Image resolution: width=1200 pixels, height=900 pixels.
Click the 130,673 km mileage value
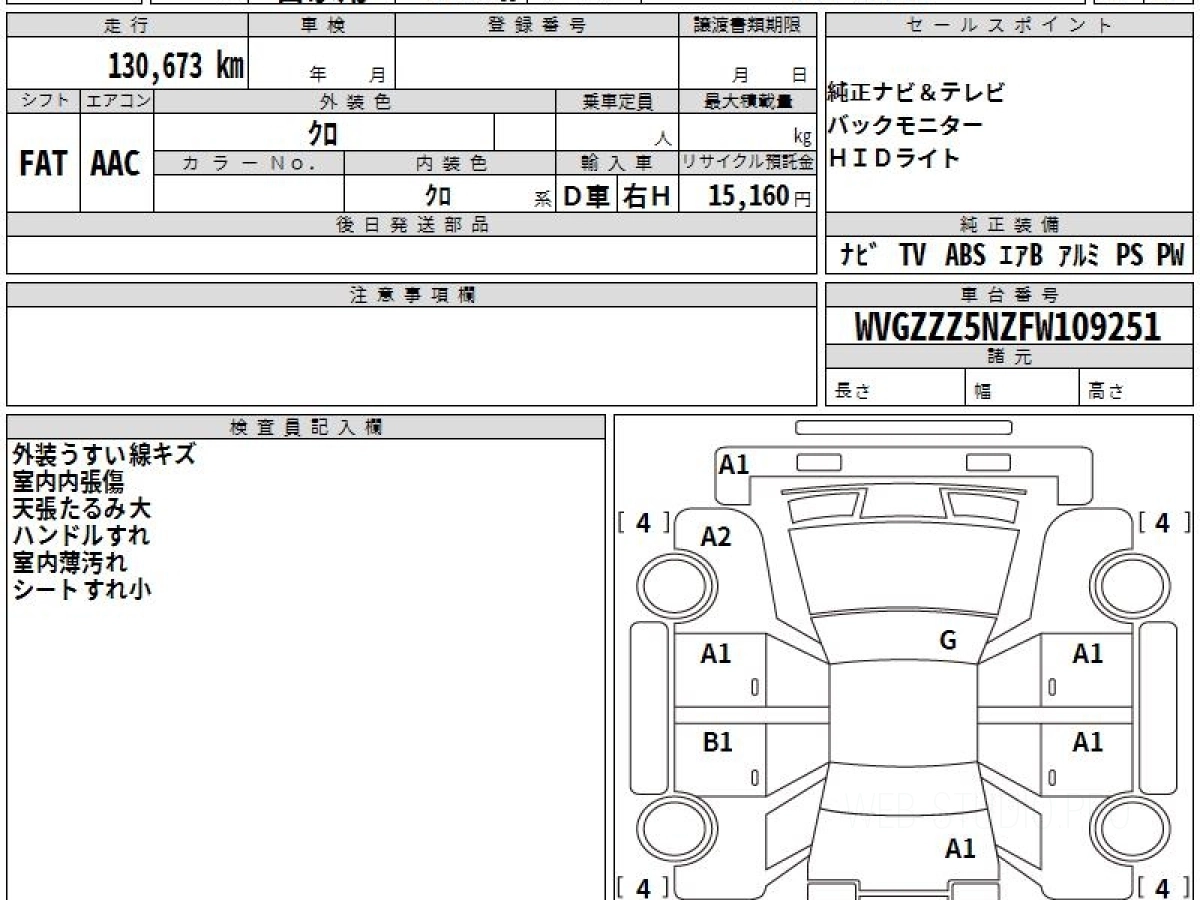coord(176,66)
